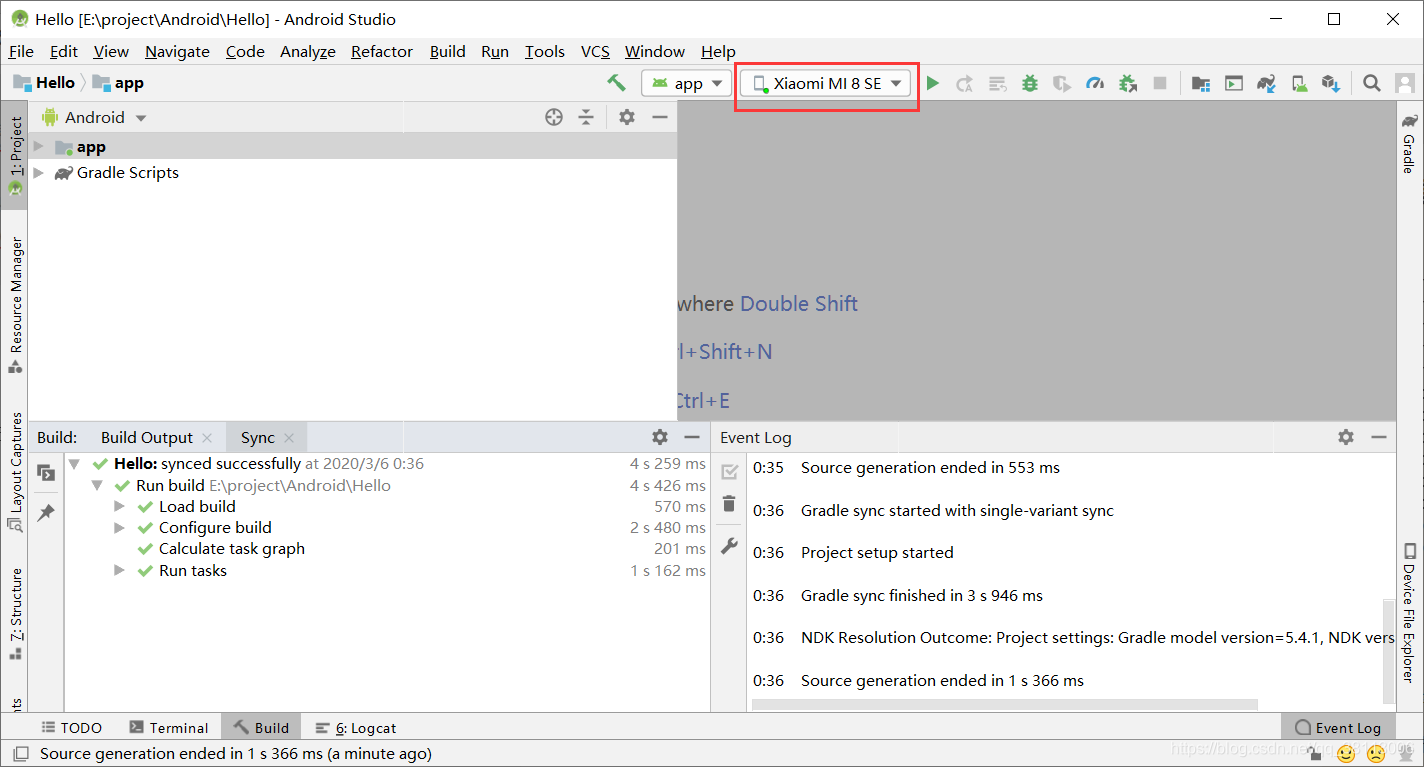
Task: Open Event Log panel gear icon
Action: 1346,437
